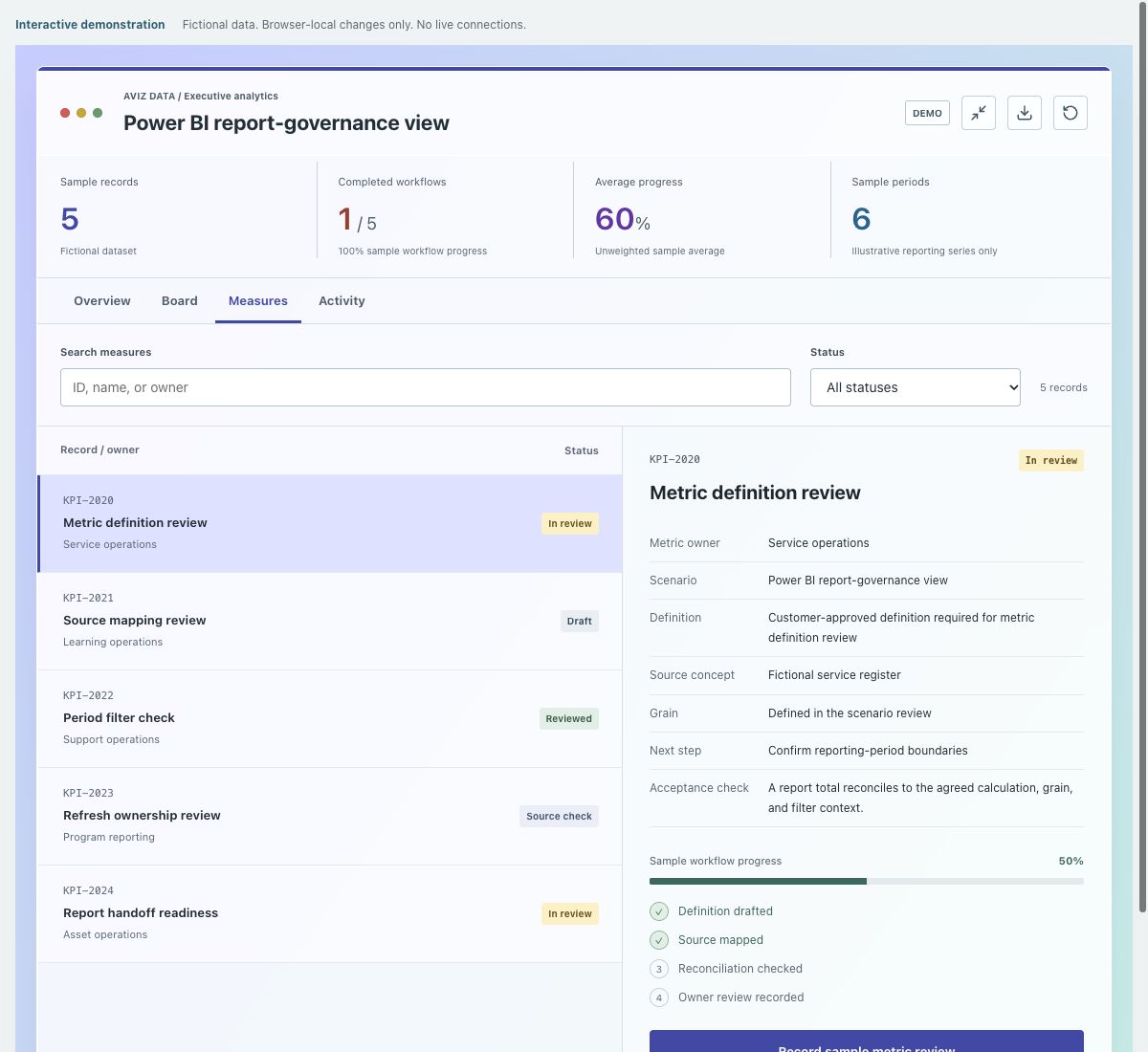
Task: Click the In review badge in detail panel
Action: [1051, 460]
